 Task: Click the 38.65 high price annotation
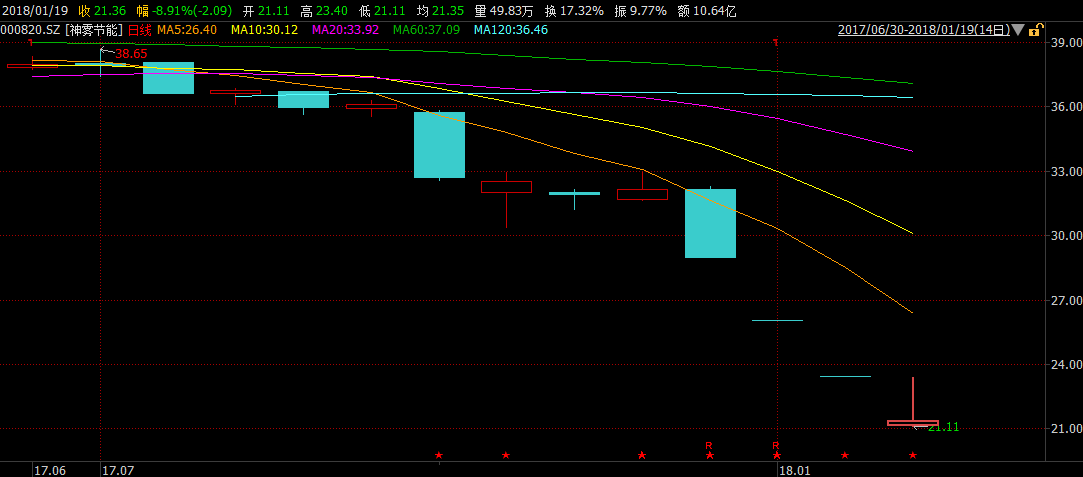tap(131, 54)
